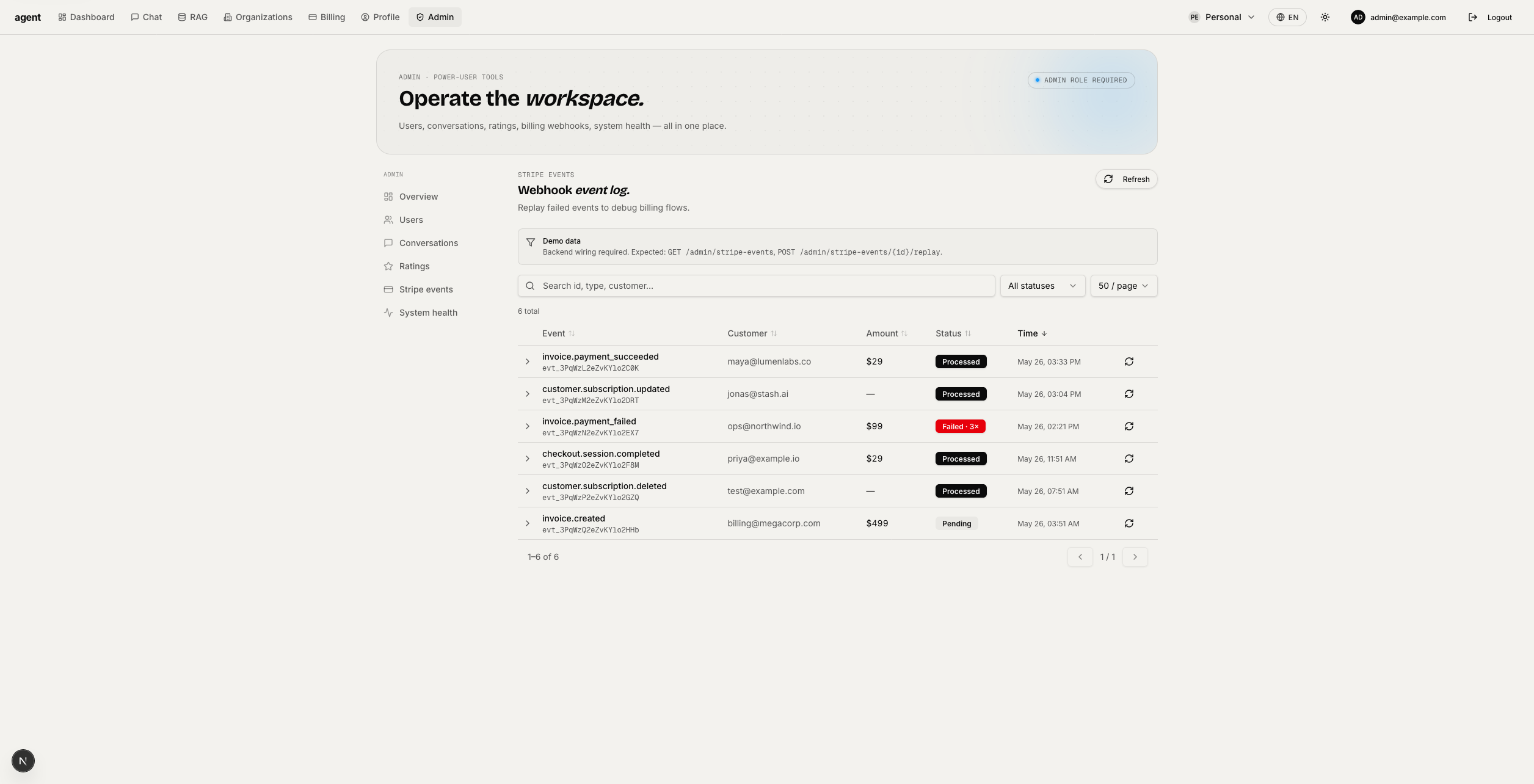Replay the invoice.created event
The width and height of the screenshot is (1534, 784).
(1129, 523)
